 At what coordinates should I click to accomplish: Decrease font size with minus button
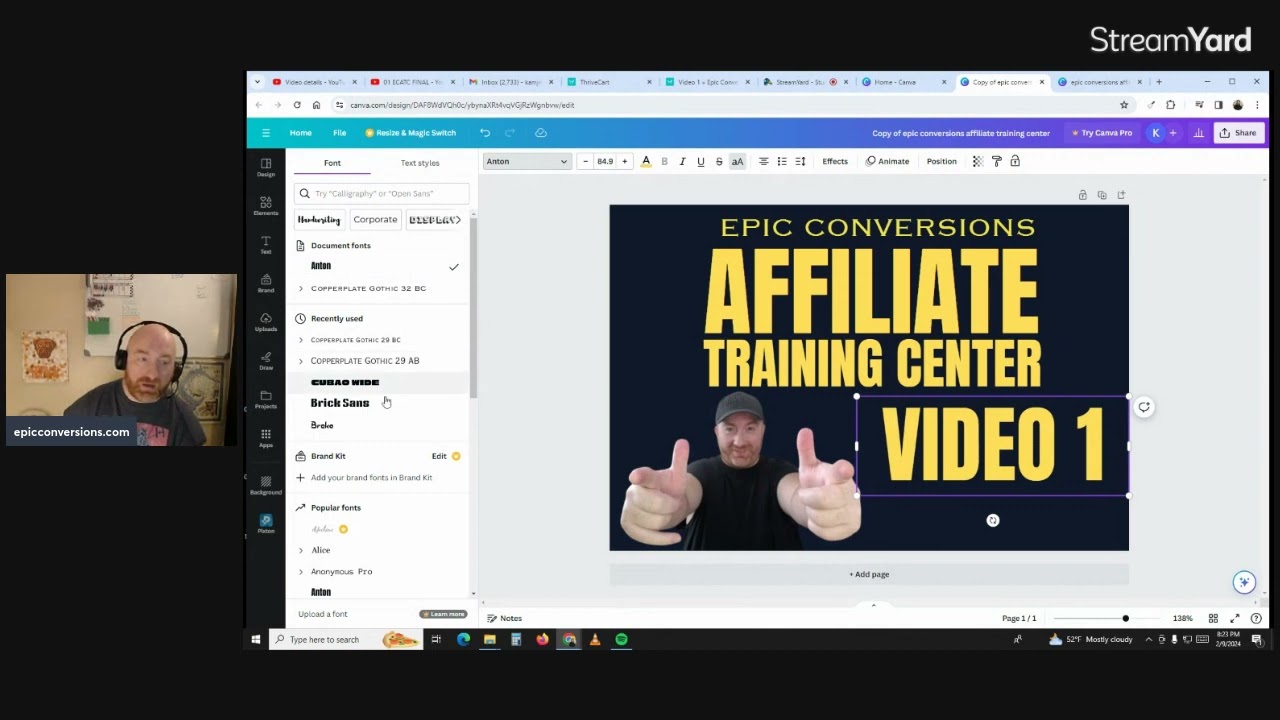585,161
